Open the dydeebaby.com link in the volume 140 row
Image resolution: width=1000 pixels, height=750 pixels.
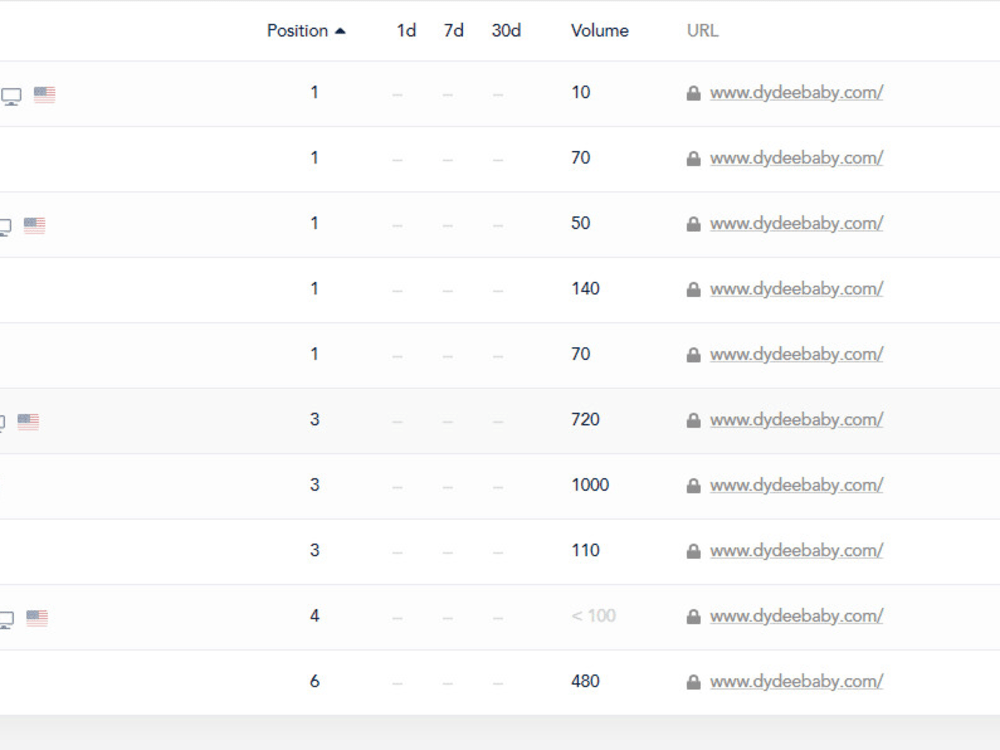797,290
